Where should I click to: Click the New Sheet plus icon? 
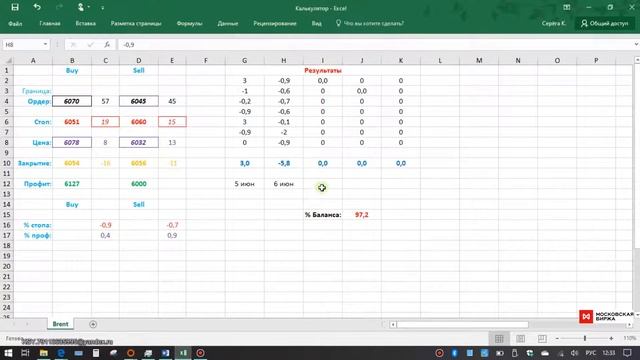click(x=93, y=324)
